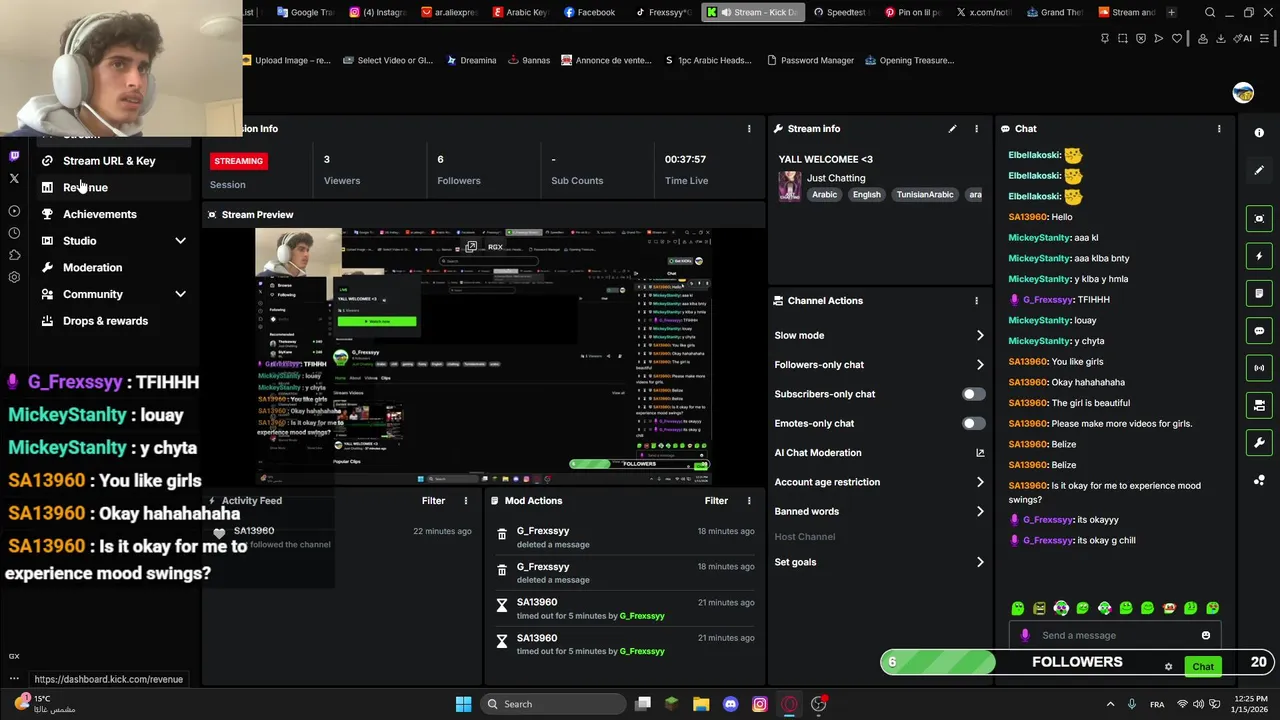Toggle Emotes-only chat switch
The width and height of the screenshot is (1280, 720).
tap(973, 424)
